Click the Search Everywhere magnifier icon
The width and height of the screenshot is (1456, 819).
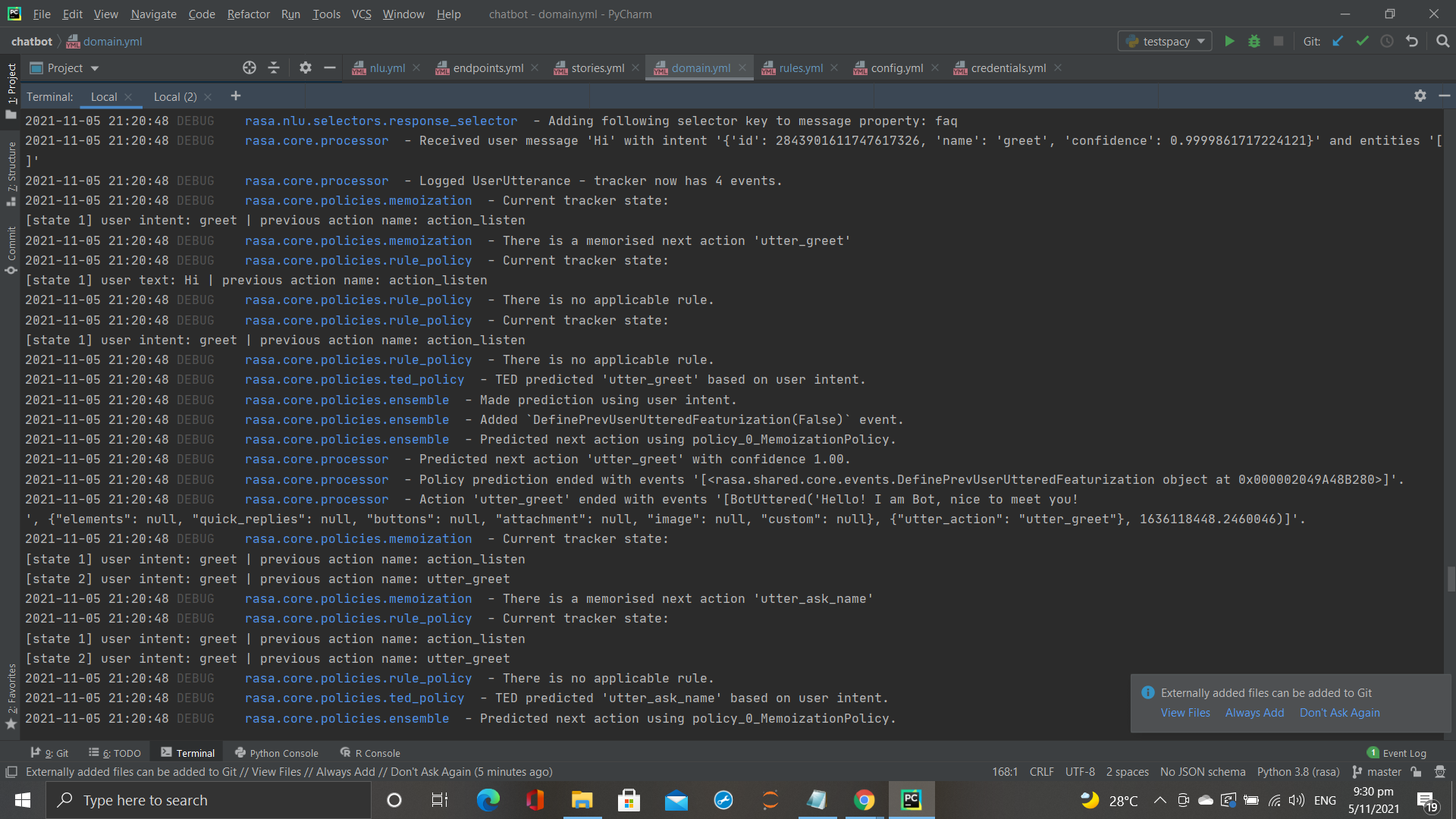1442,41
